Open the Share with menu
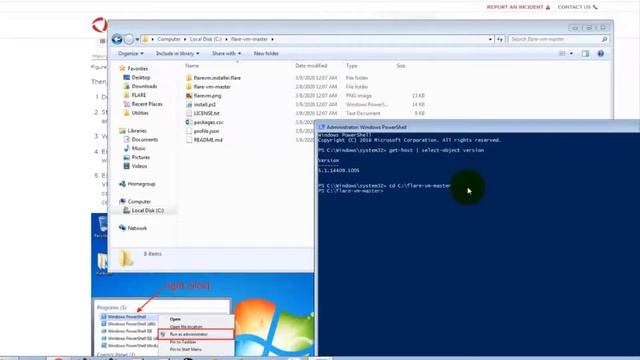Image resolution: width=640 pixels, height=360 pixels. coord(227,53)
